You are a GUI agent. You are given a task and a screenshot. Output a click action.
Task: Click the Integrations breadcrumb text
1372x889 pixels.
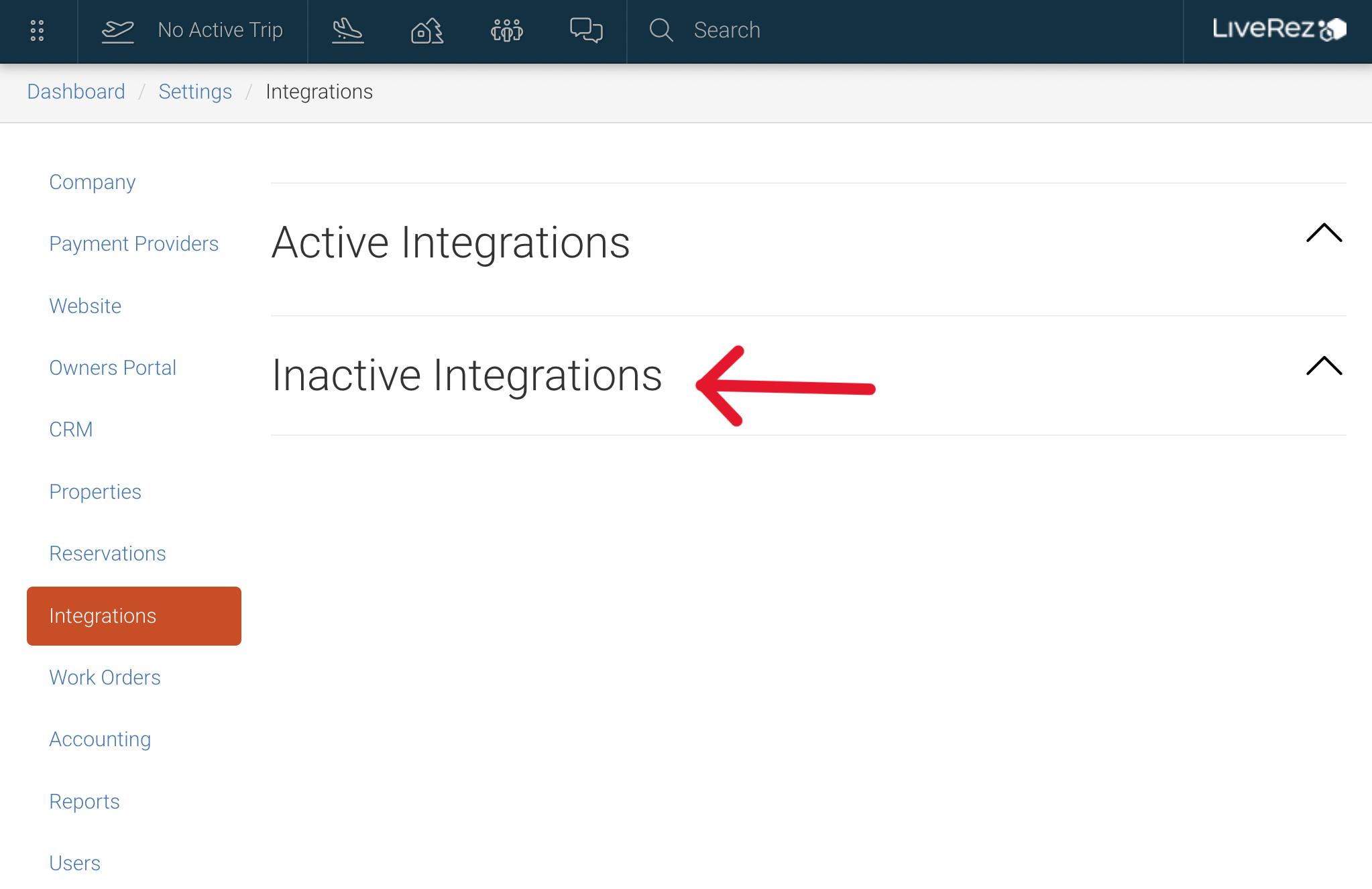pos(319,91)
